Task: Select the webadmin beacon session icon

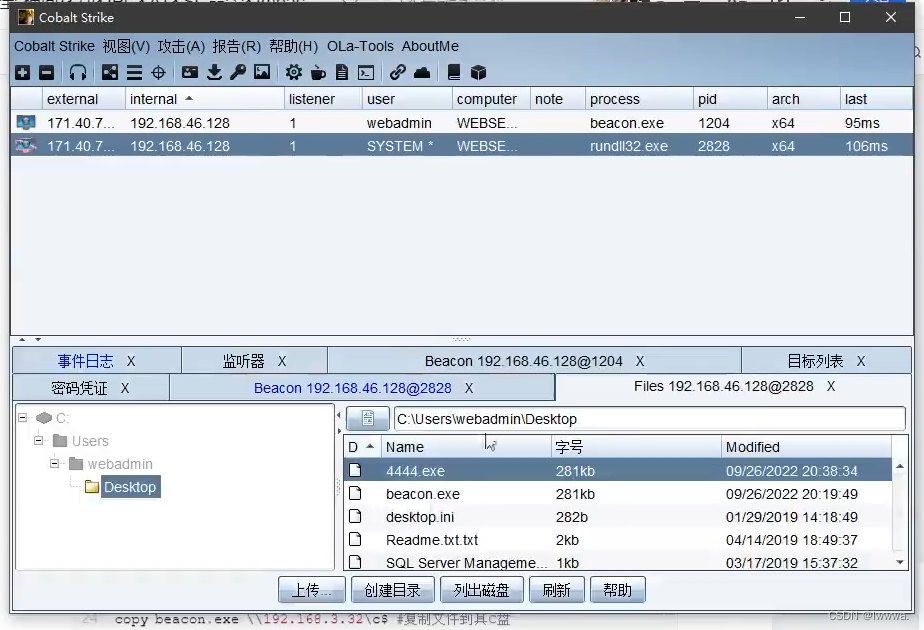Action: coord(26,123)
